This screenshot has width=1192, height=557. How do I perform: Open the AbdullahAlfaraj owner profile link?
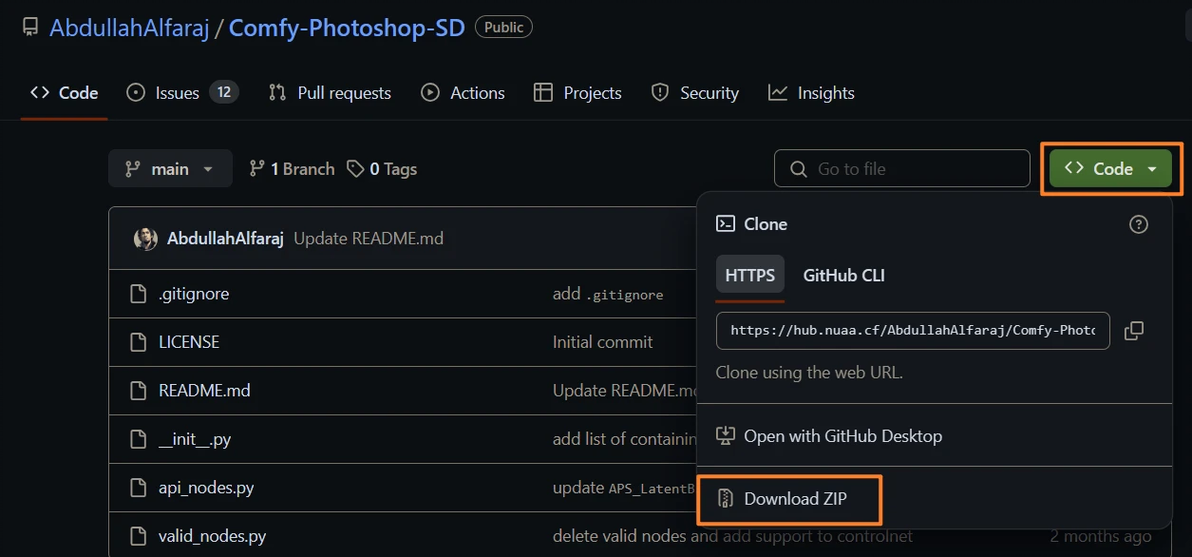click(x=129, y=28)
